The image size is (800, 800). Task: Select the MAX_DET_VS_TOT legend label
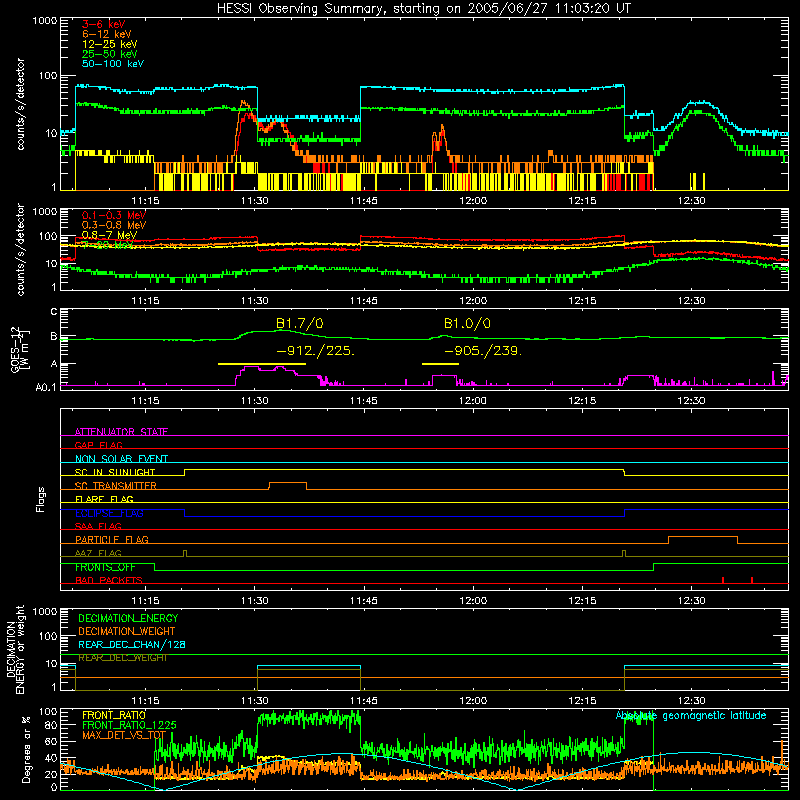(x=124, y=735)
